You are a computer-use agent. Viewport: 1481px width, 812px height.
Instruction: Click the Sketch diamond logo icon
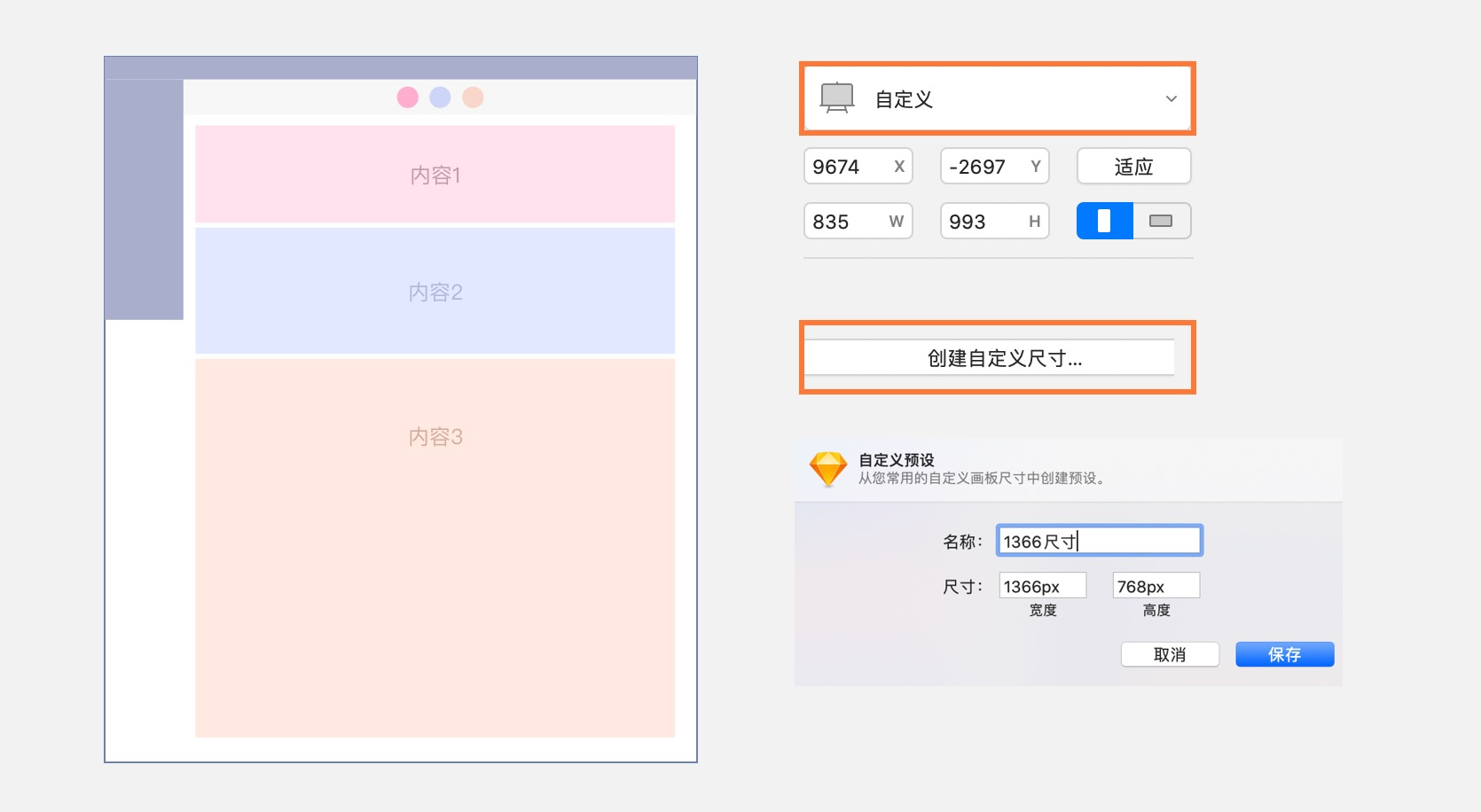[828, 468]
